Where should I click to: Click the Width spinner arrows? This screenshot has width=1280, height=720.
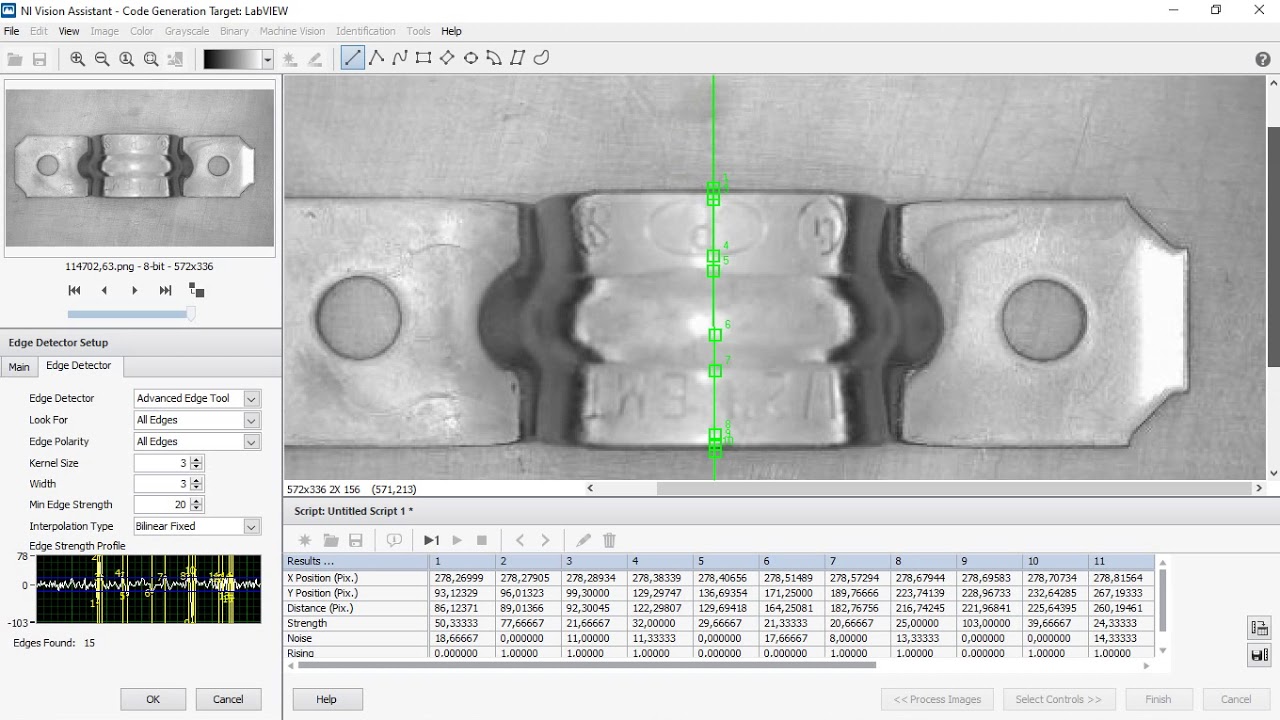tap(196, 484)
